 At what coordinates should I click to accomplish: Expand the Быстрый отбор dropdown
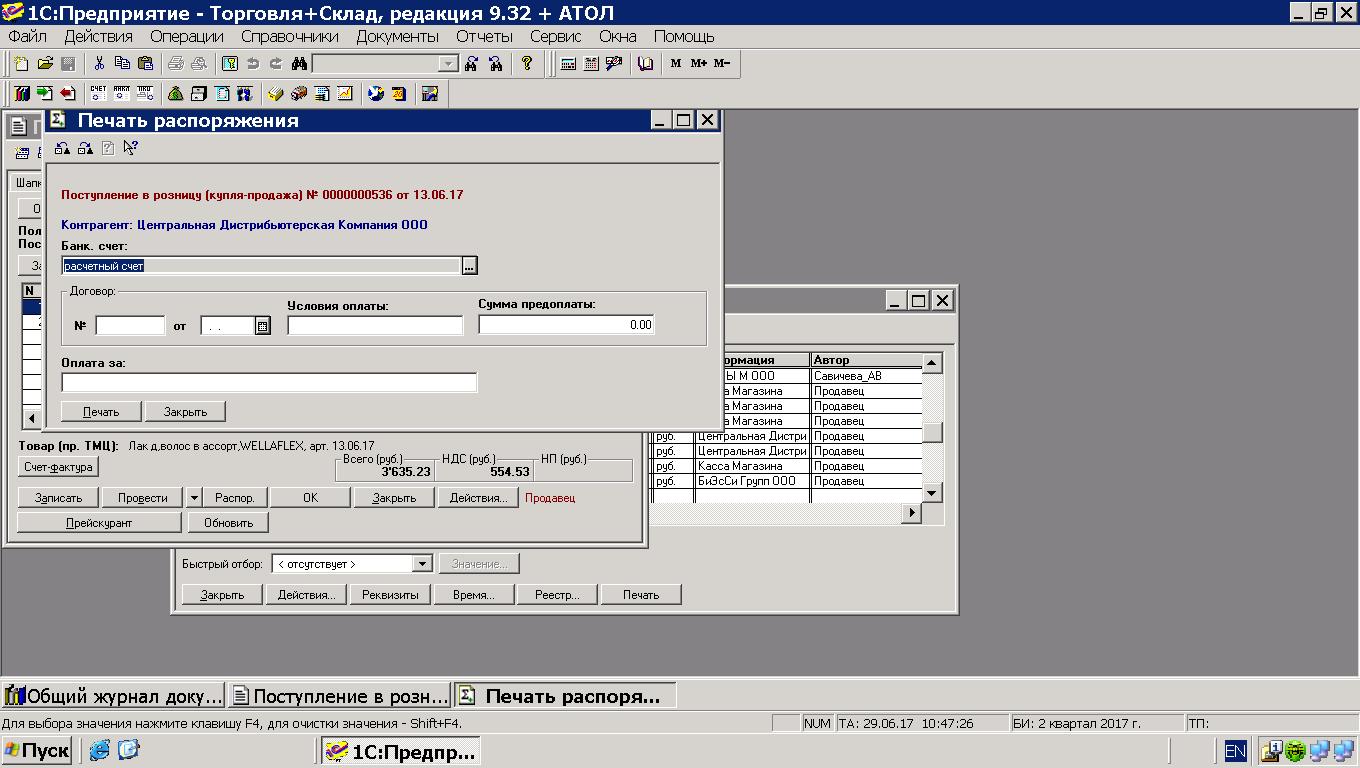[421, 564]
